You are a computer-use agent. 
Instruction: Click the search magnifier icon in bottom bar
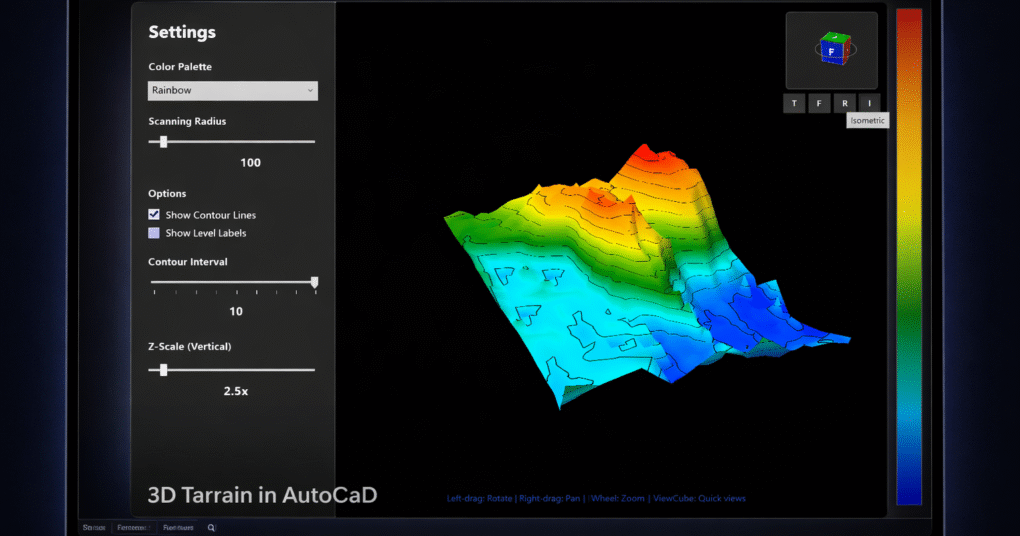pyautogui.click(x=211, y=527)
